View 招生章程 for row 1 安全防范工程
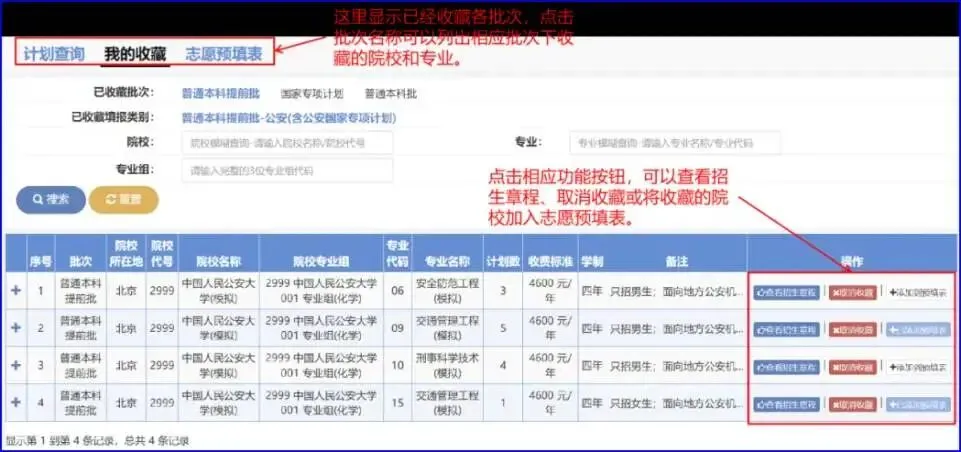The width and height of the screenshot is (961, 452). click(x=786, y=293)
